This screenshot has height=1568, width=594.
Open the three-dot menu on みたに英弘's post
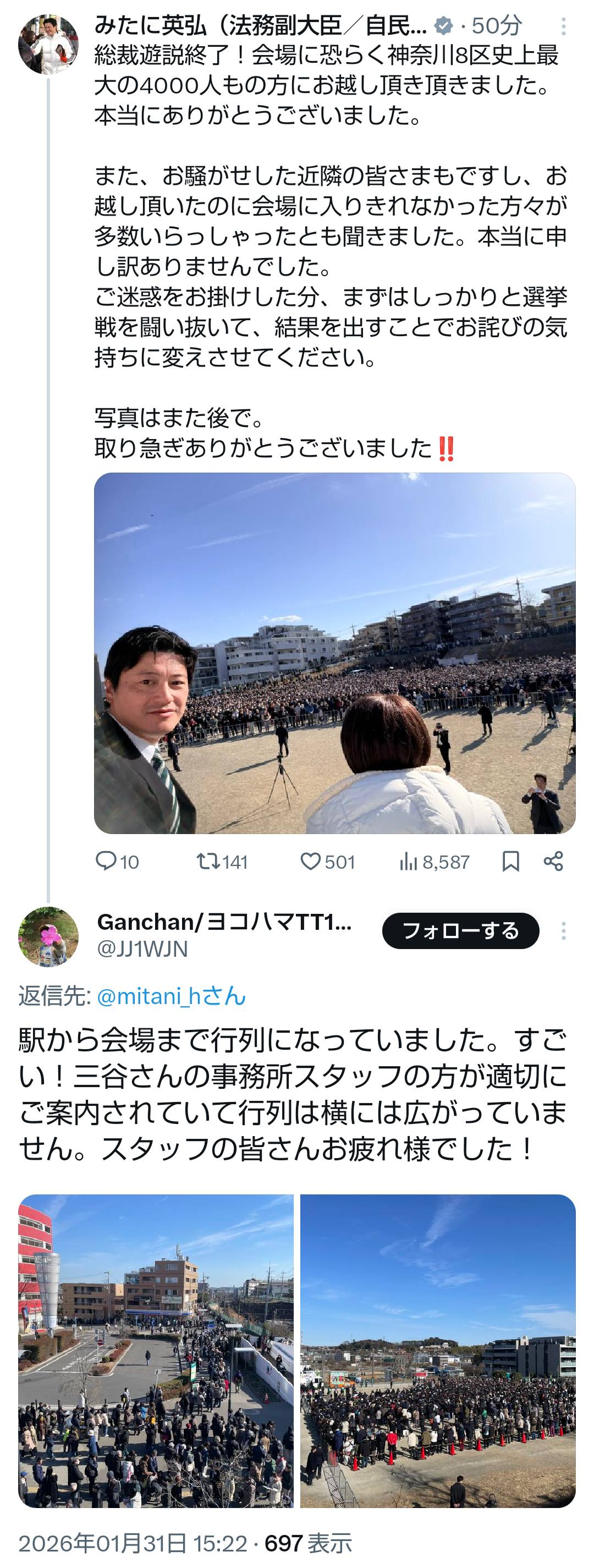pyautogui.click(x=564, y=26)
